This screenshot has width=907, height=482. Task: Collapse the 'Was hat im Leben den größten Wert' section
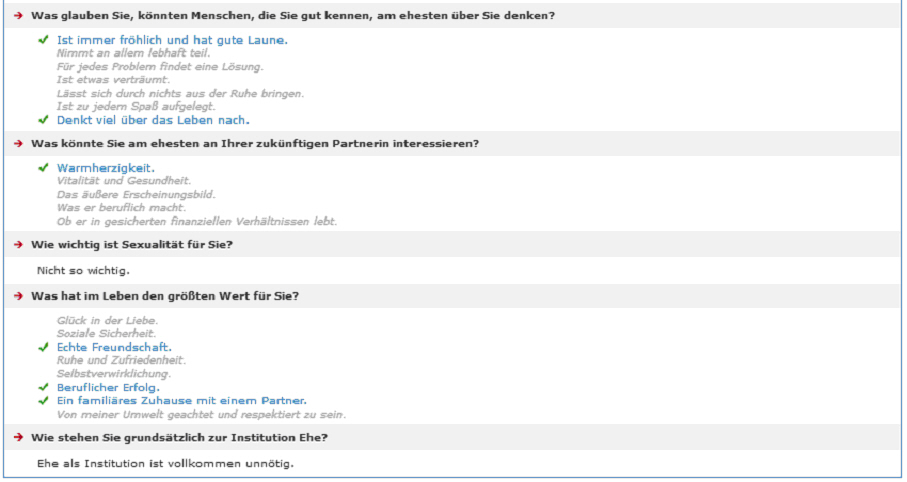pyautogui.click(x=452, y=296)
